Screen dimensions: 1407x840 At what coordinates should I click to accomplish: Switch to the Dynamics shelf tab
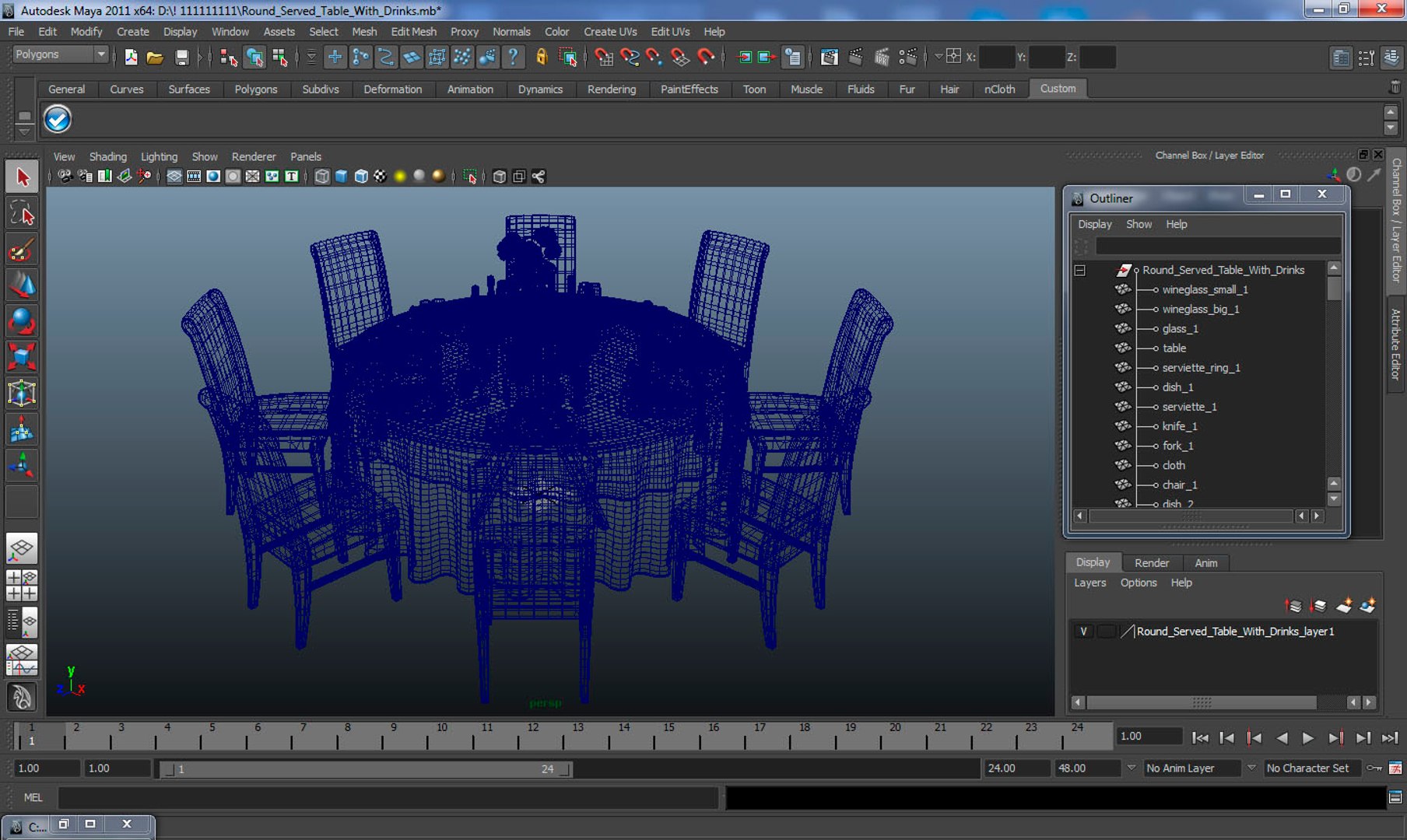point(540,89)
